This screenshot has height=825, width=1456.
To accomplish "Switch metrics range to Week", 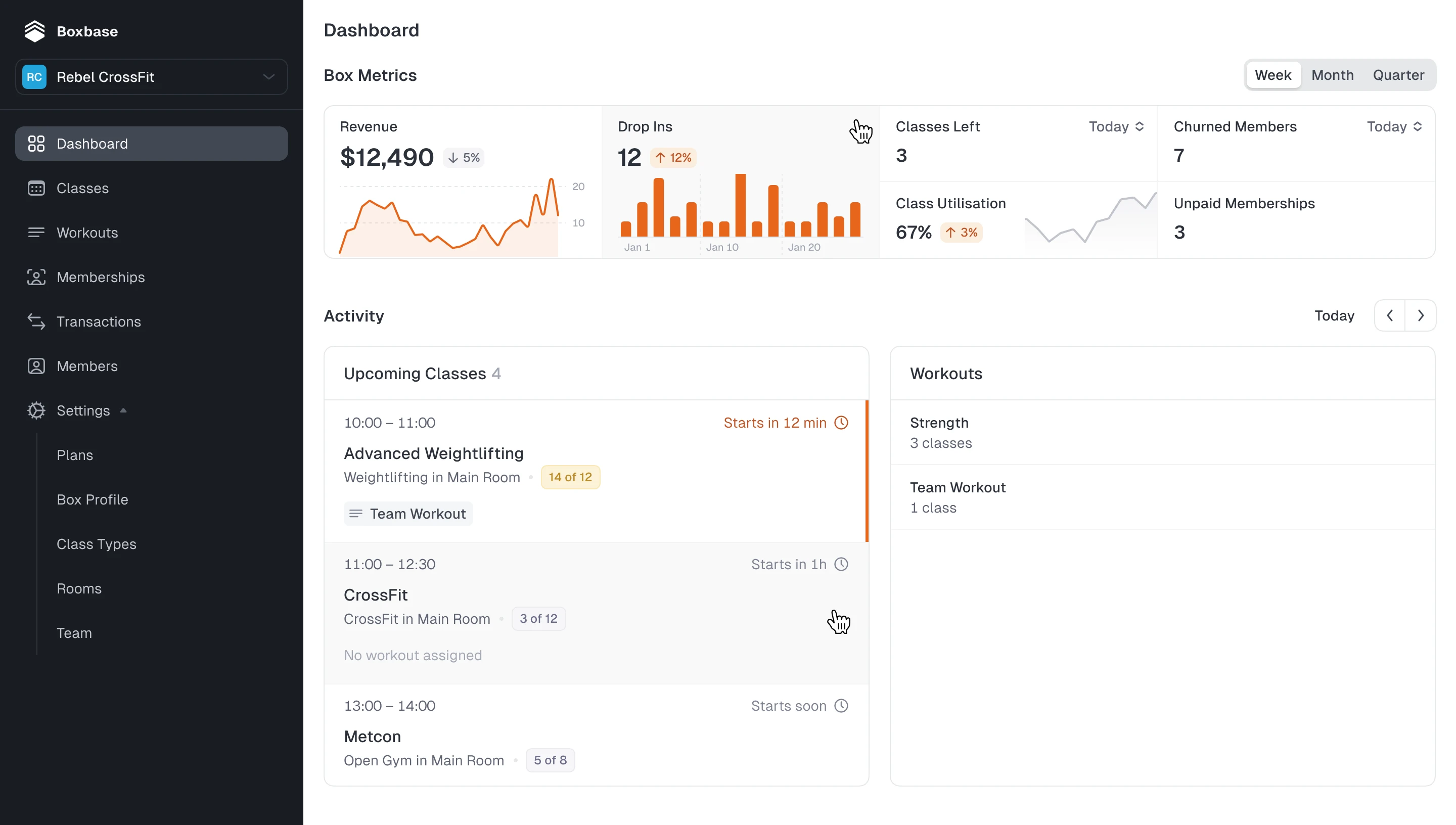I will (x=1272, y=75).
